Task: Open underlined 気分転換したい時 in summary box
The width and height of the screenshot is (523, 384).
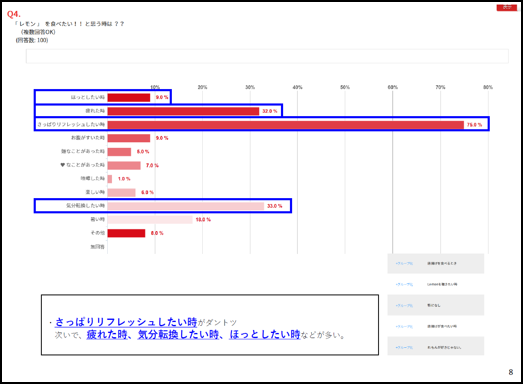Action: [x=178, y=334]
